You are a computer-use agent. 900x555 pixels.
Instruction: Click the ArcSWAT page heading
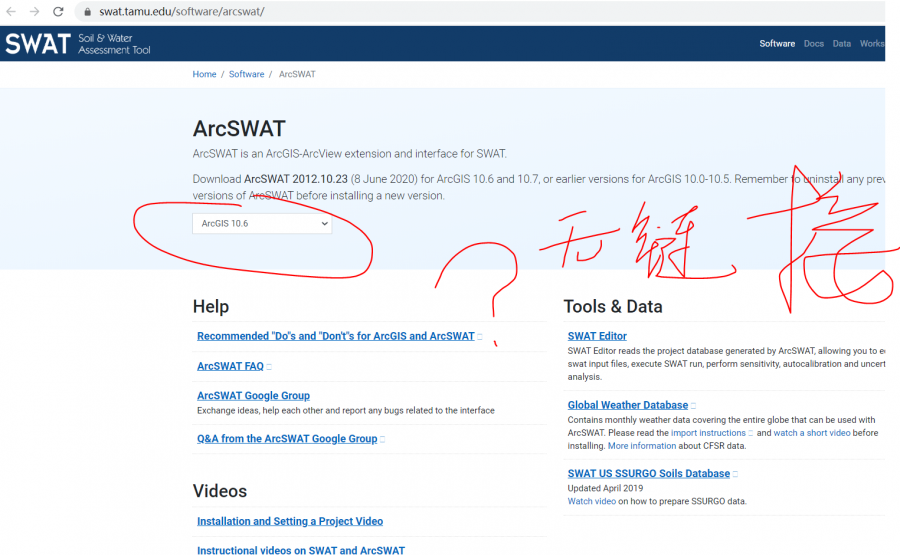(239, 129)
